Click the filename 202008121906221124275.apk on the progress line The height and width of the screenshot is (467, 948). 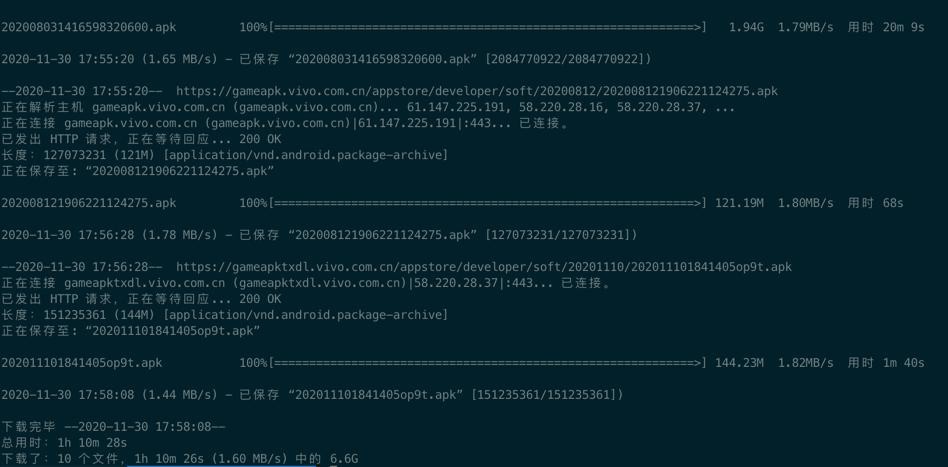(89, 203)
